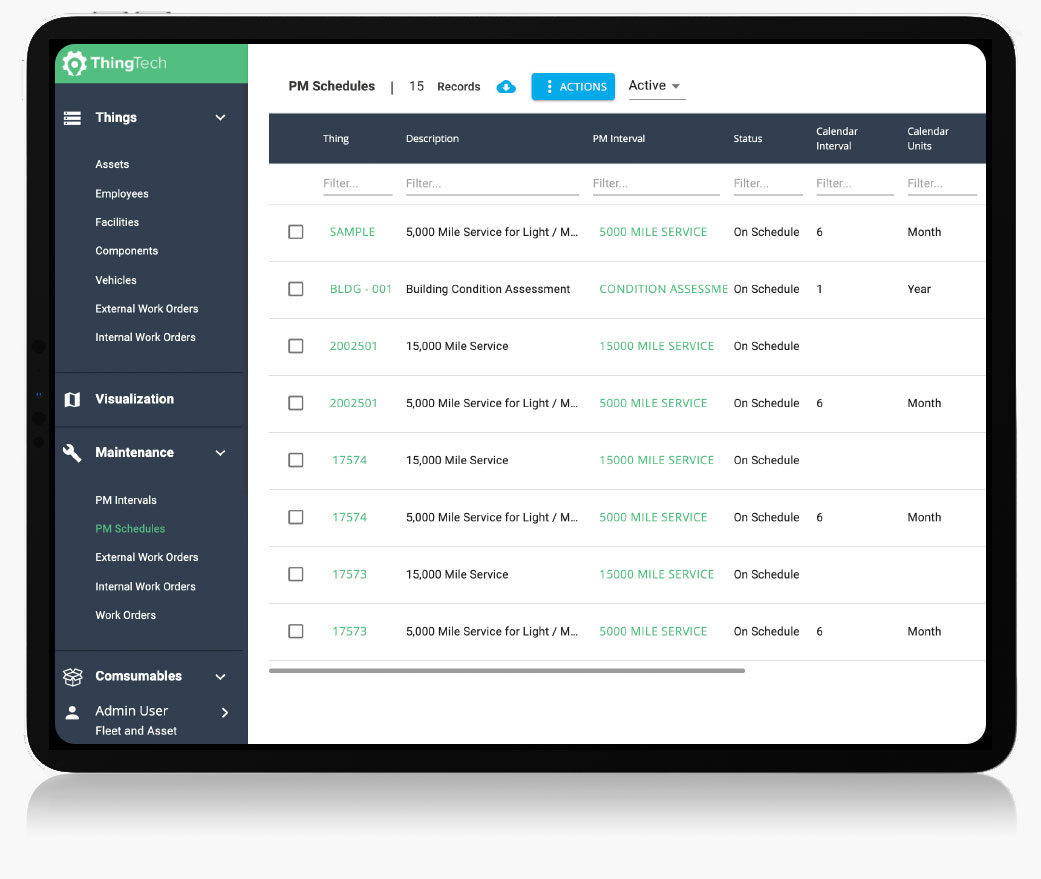Click the Status column filter field
Screen dimensions: 1041x879
[x=768, y=184]
